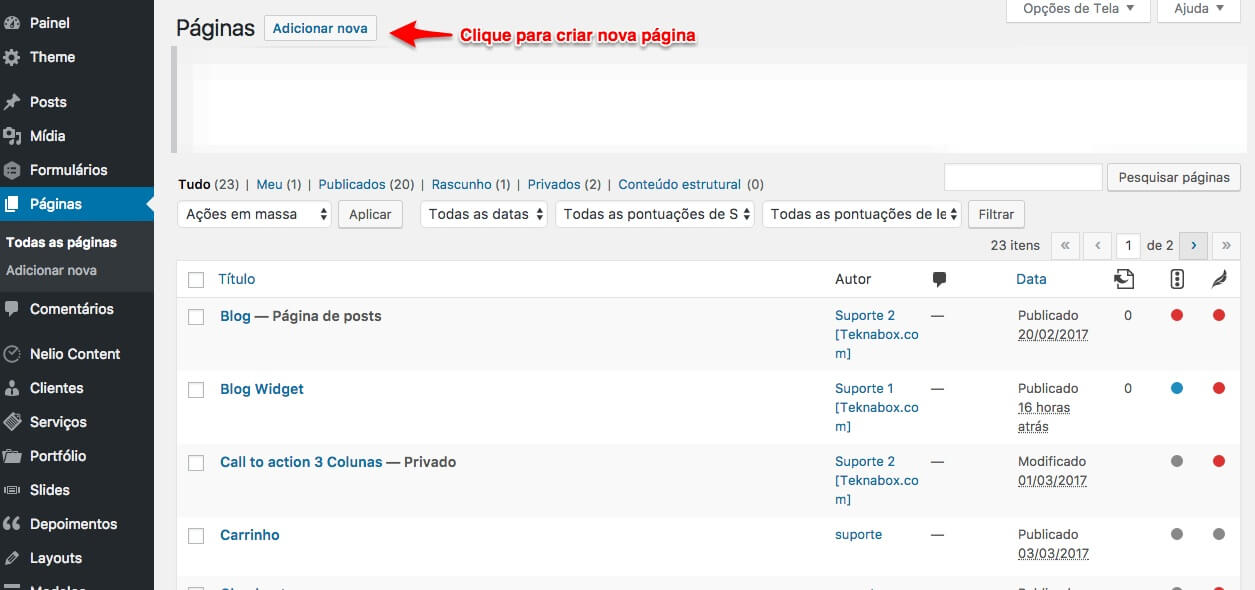This screenshot has height=590, width=1255.
Task: Click the blue SEO dot for Blog Widget
Action: [x=1177, y=388]
